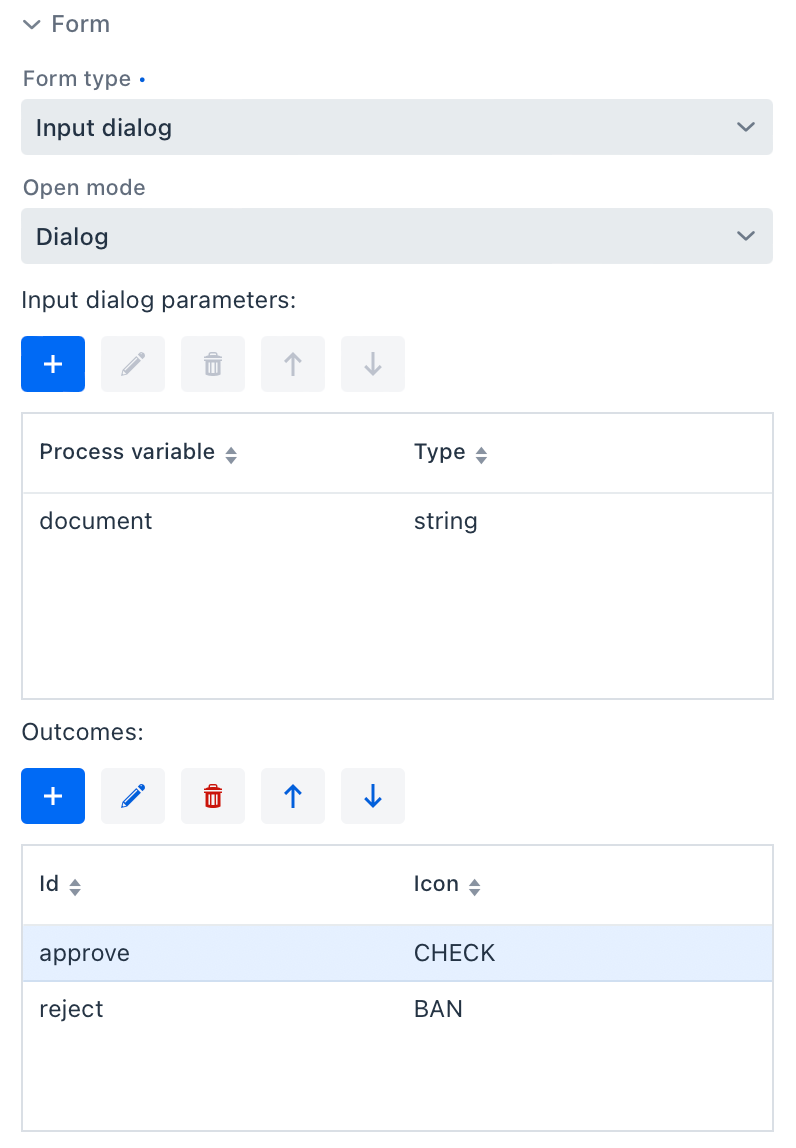Edit the selected outcome
Image resolution: width=796 pixels, height=1148 pixels.
[x=133, y=796]
